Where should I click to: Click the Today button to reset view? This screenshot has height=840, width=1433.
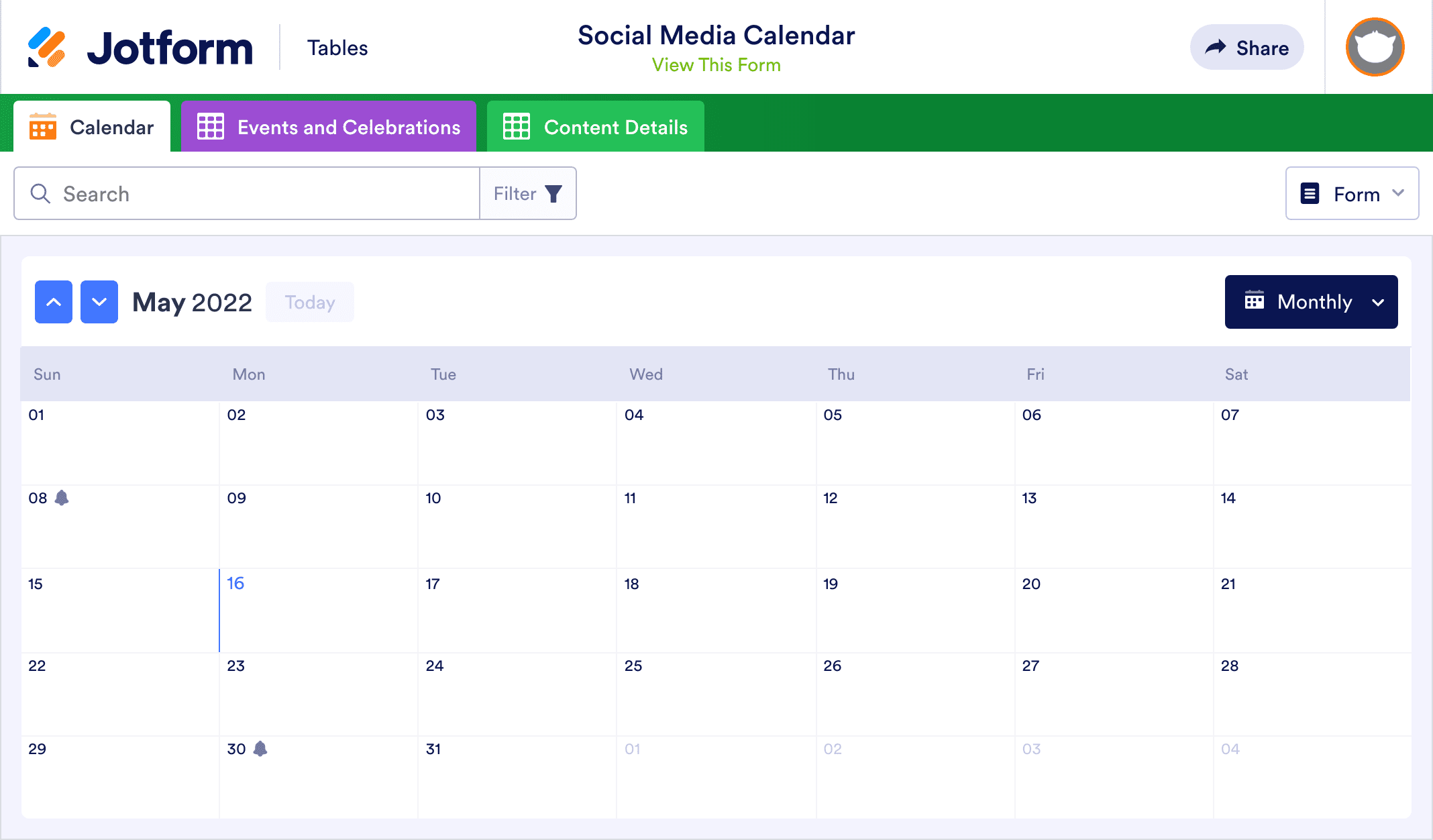pyautogui.click(x=310, y=302)
